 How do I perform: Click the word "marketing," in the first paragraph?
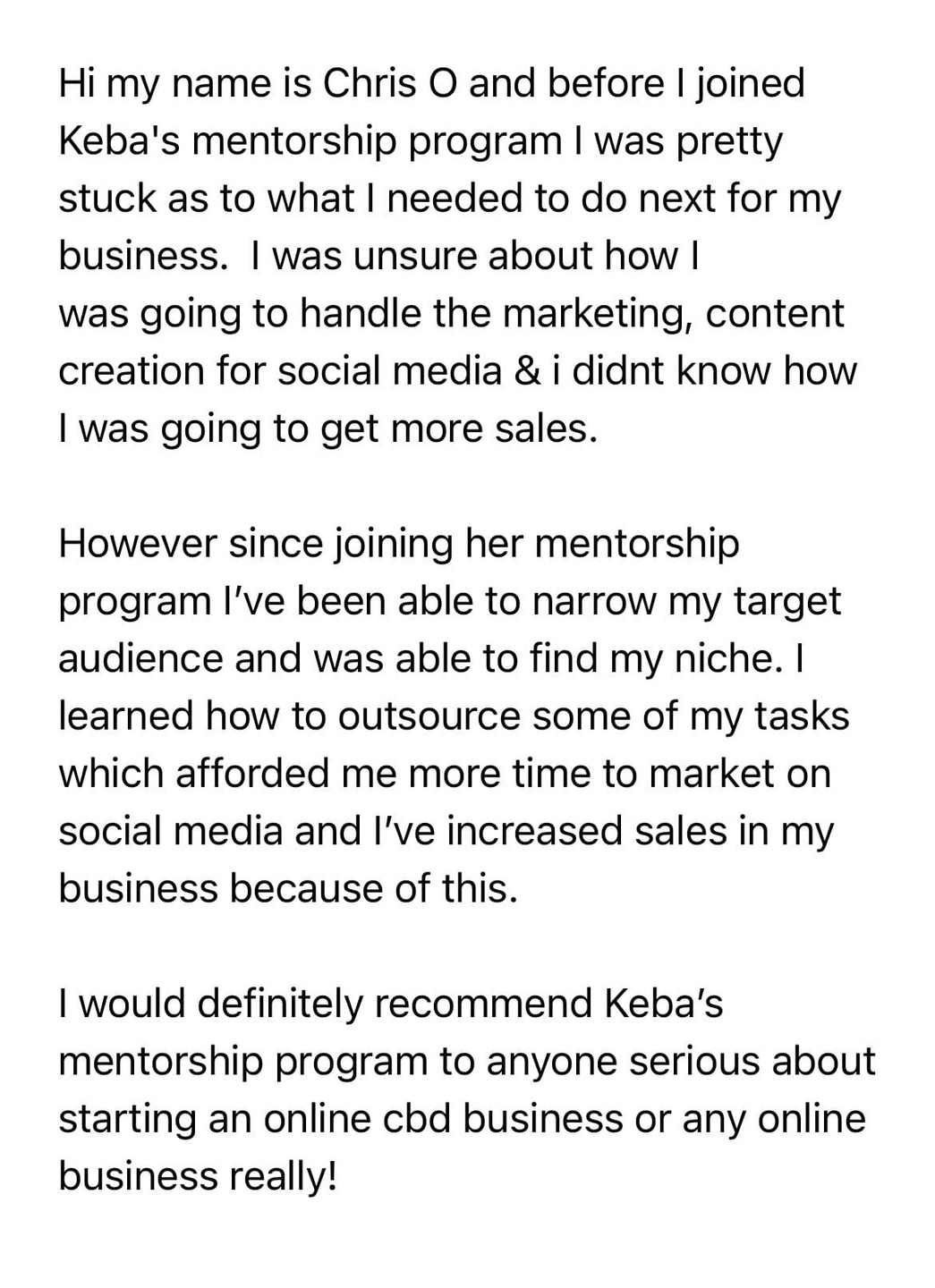coord(592,313)
